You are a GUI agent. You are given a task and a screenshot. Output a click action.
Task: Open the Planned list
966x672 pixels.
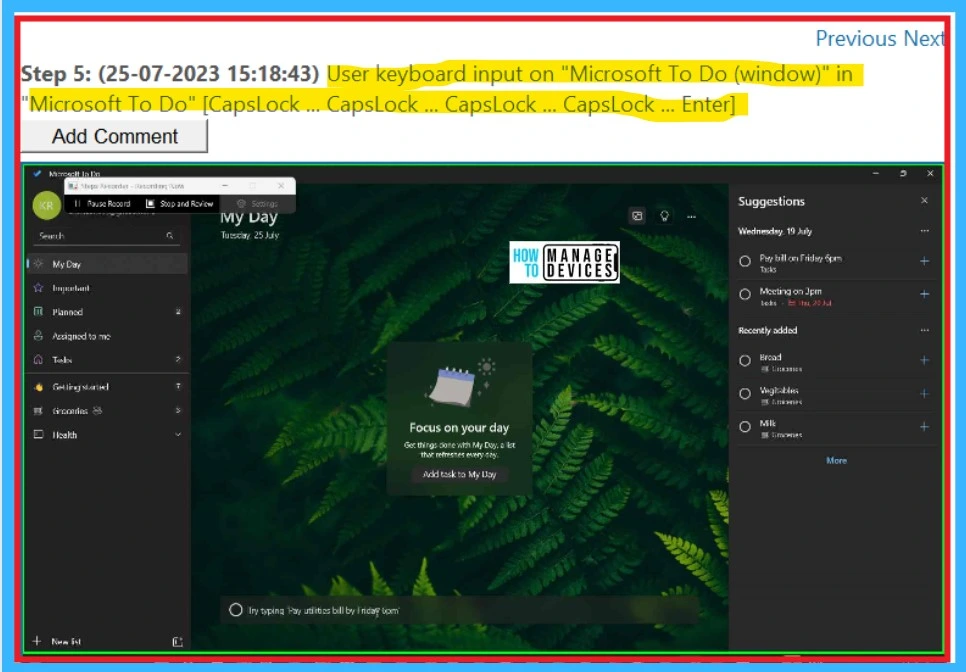pos(107,312)
